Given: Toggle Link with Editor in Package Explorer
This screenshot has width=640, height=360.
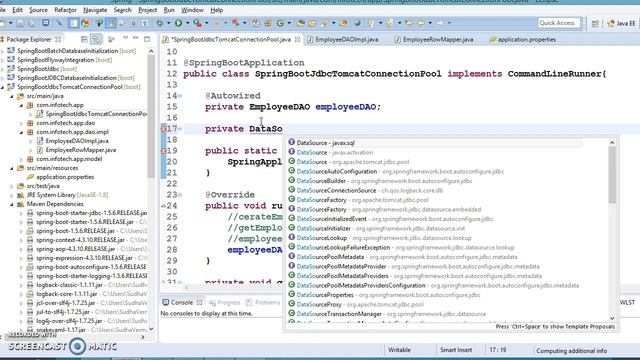Looking at the screenshot, I should tap(96, 39).
